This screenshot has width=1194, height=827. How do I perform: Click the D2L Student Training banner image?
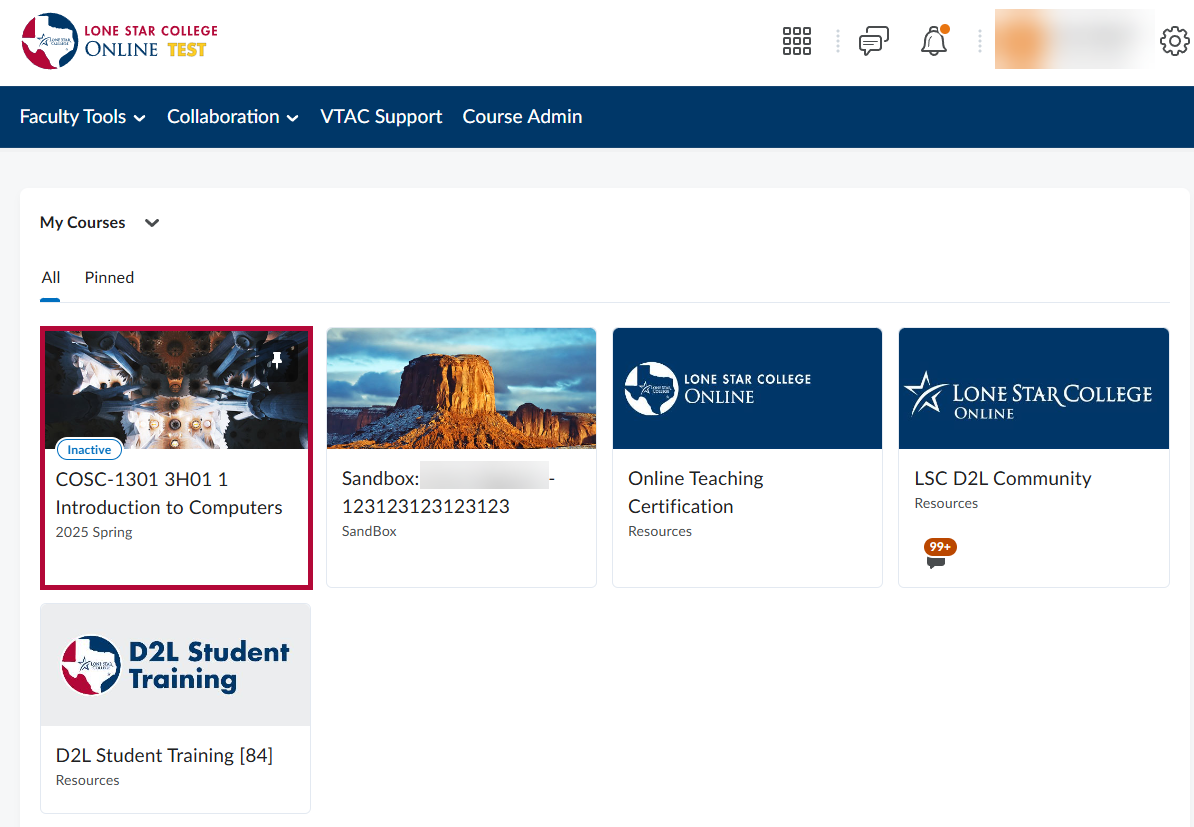175,665
